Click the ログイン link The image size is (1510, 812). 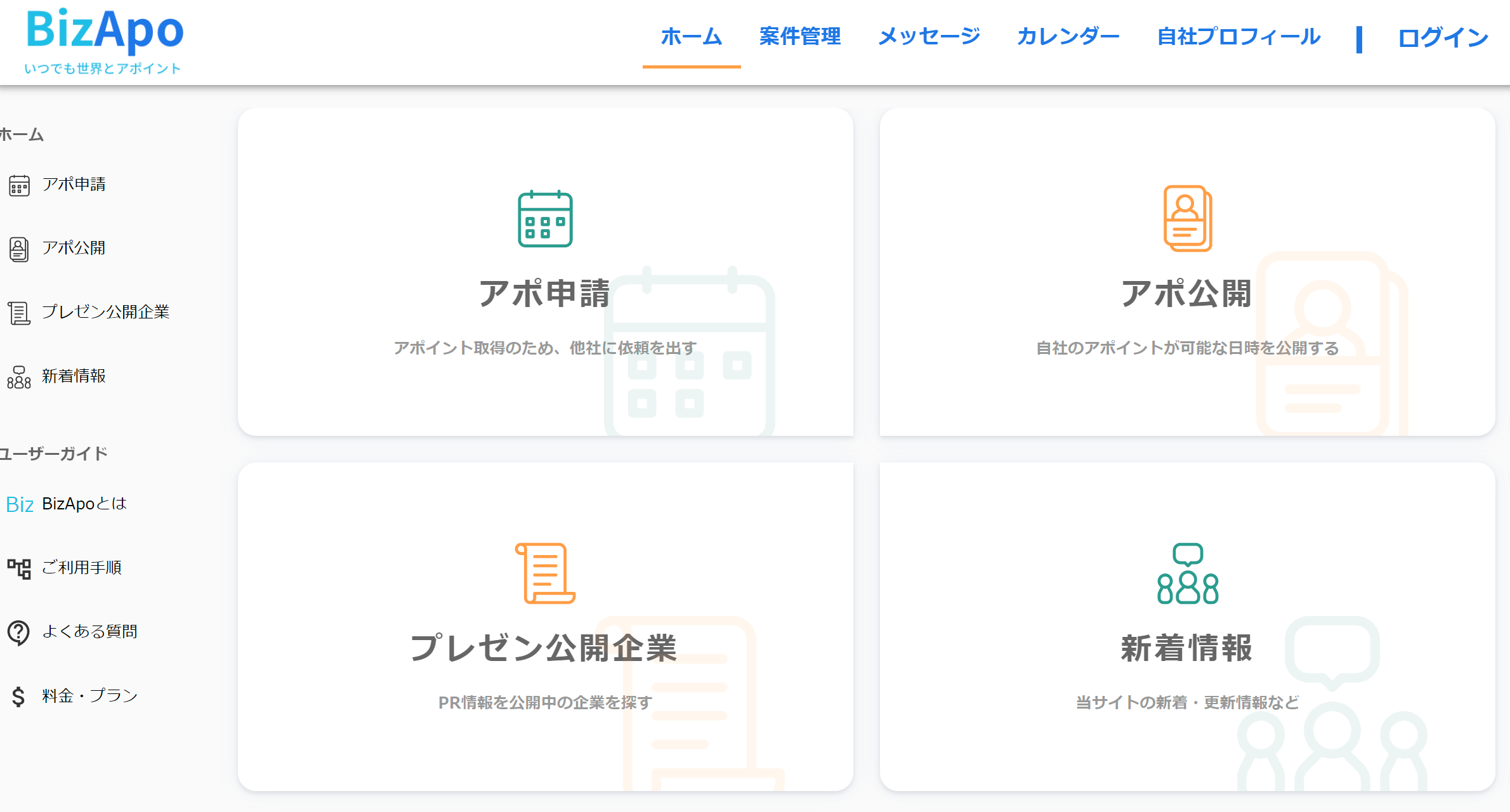pos(1443,38)
